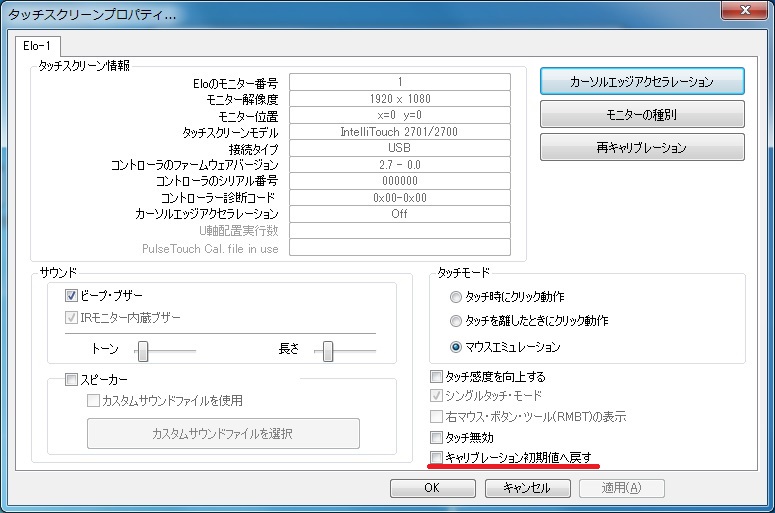The height and width of the screenshot is (513, 775).
Task: Select マウスエミュレーション radio button
Action: point(456,347)
